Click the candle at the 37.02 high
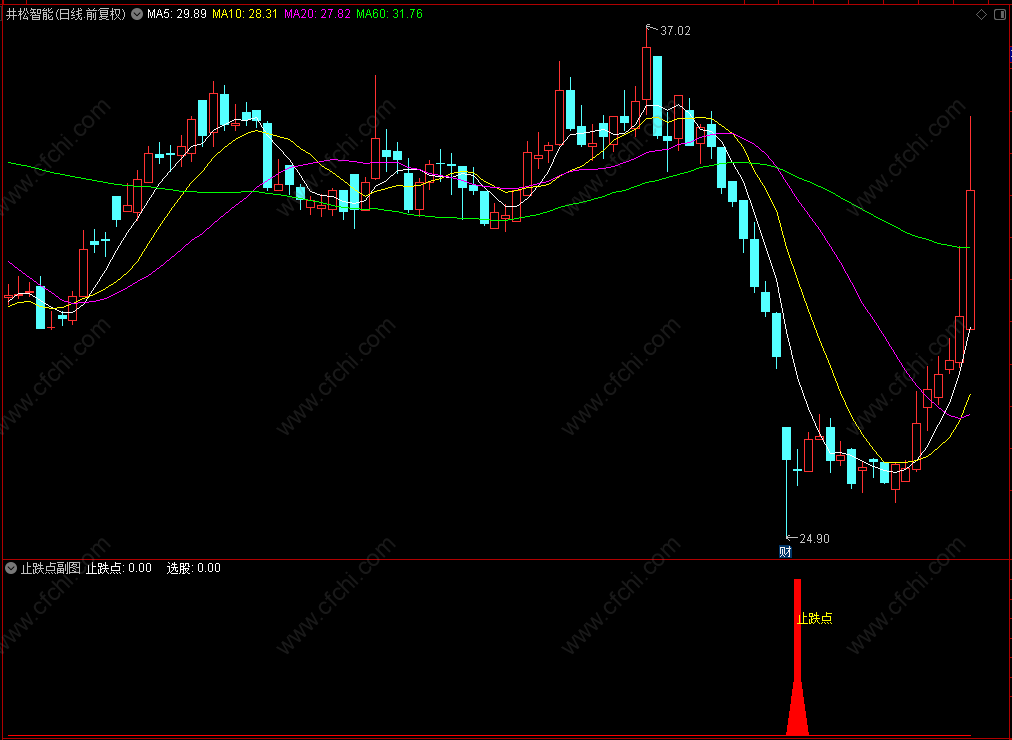The image size is (1012, 740). (x=647, y=72)
